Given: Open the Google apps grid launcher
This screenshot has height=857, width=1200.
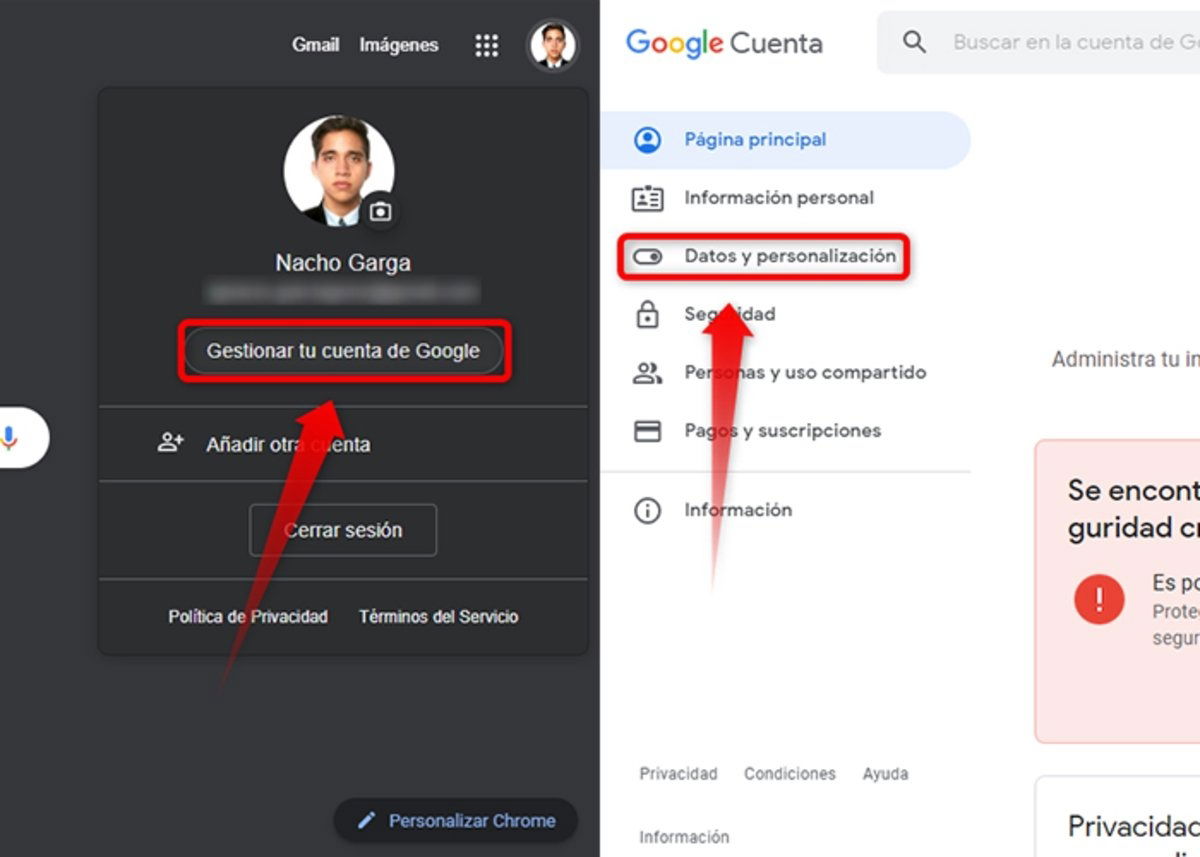Looking at the screenshot, I should 486,45.
